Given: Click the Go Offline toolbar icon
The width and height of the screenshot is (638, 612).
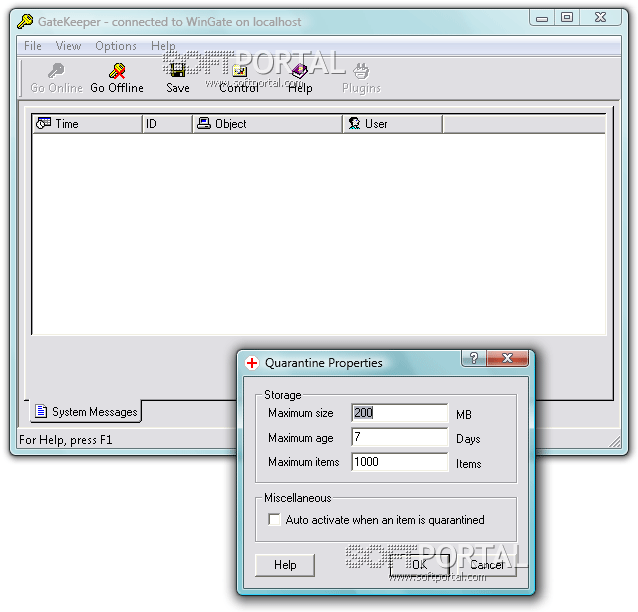Looking at the screenshot, I should coord(117,71).
